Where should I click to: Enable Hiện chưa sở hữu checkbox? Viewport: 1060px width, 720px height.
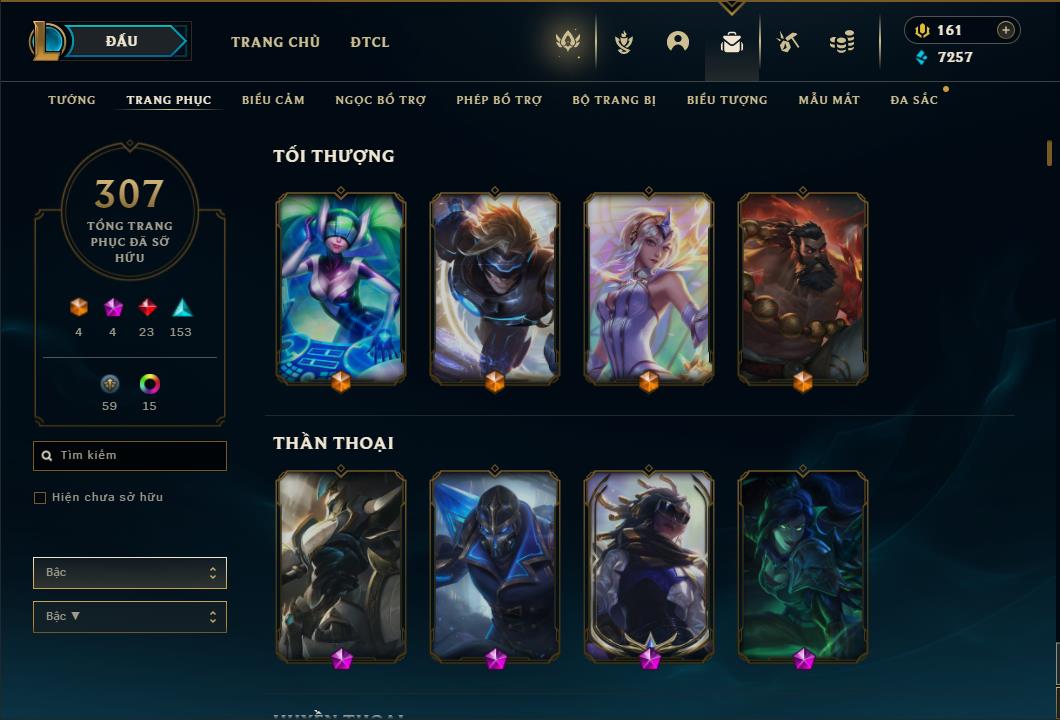(40, 498)
